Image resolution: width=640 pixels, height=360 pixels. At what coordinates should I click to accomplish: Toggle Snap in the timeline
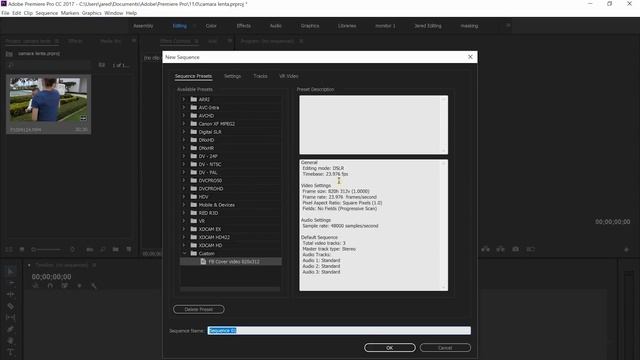50,286
